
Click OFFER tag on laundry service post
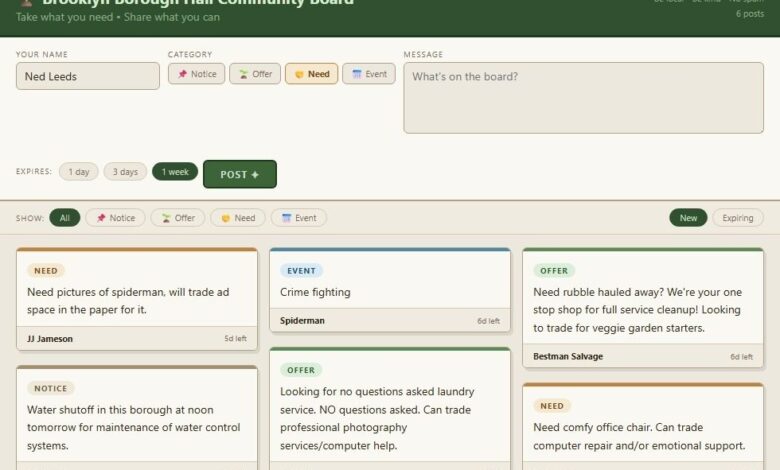(301, 370)
